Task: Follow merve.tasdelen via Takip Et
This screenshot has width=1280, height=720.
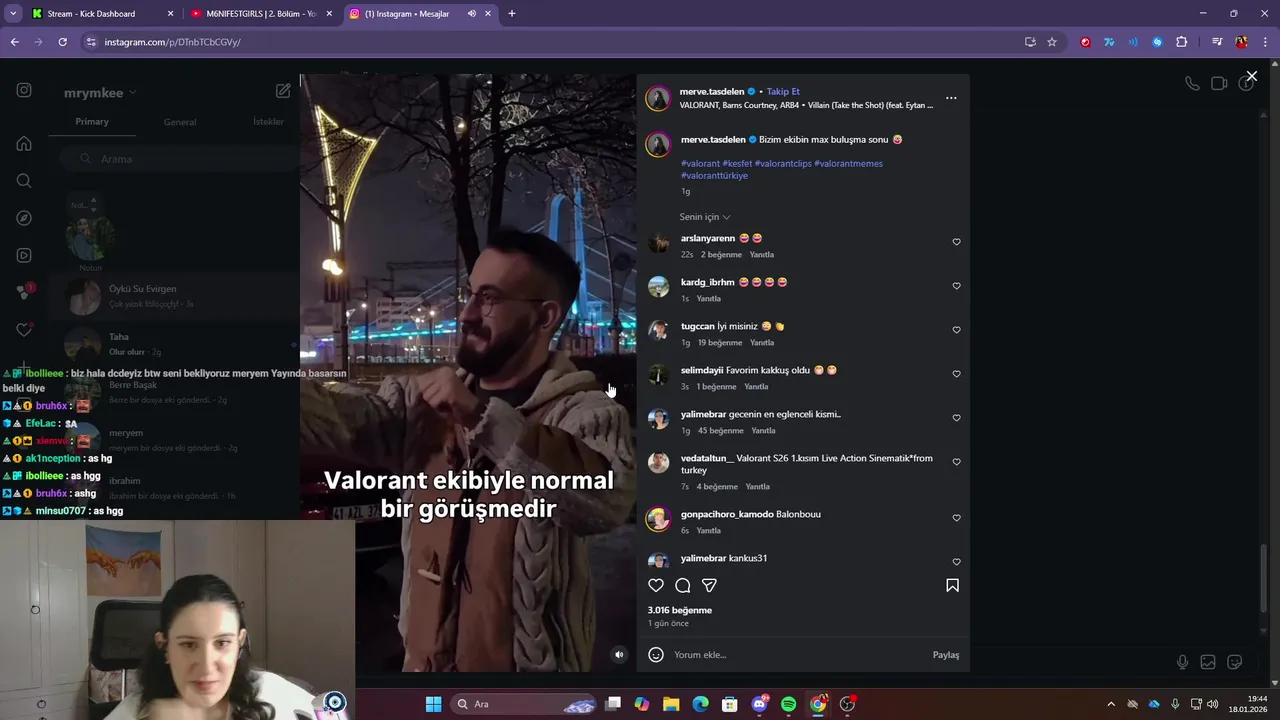Action: coord(783,92)
